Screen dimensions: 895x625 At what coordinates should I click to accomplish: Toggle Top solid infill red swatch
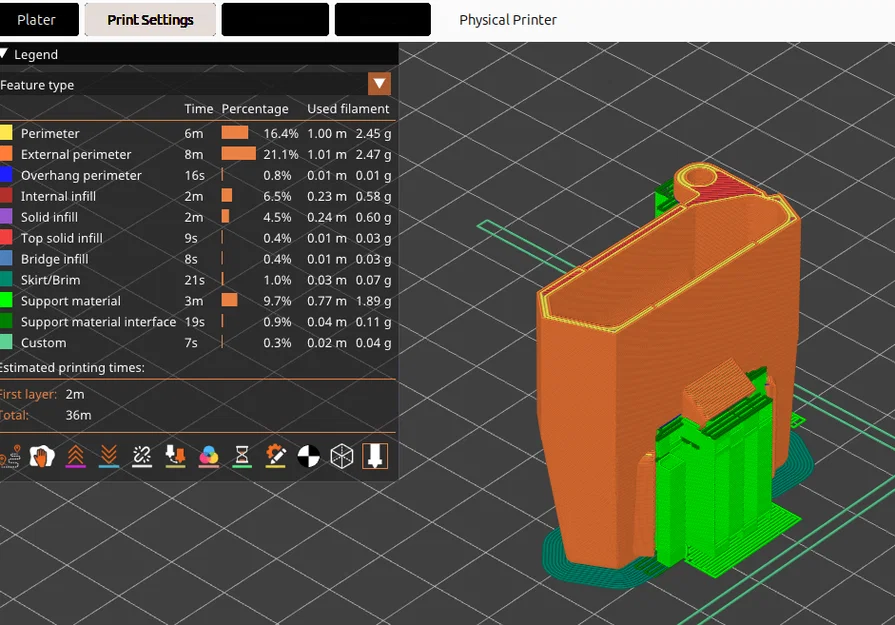coord(6,237)
